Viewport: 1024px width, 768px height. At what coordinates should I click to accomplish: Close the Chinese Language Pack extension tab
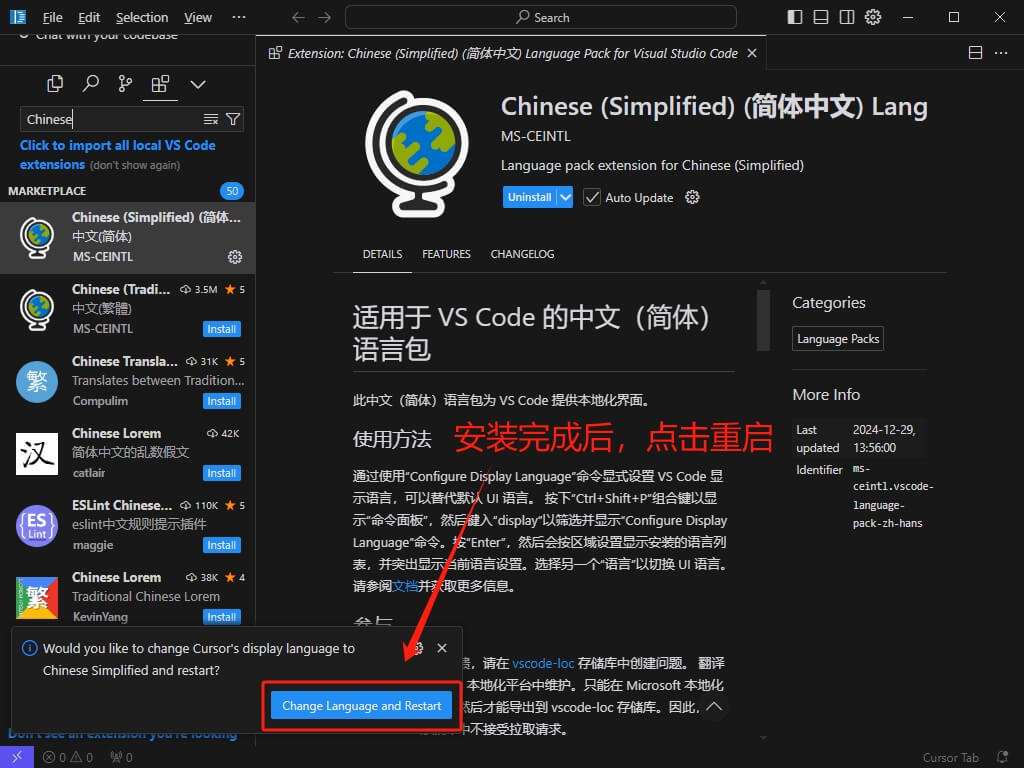tap(752, 53)
